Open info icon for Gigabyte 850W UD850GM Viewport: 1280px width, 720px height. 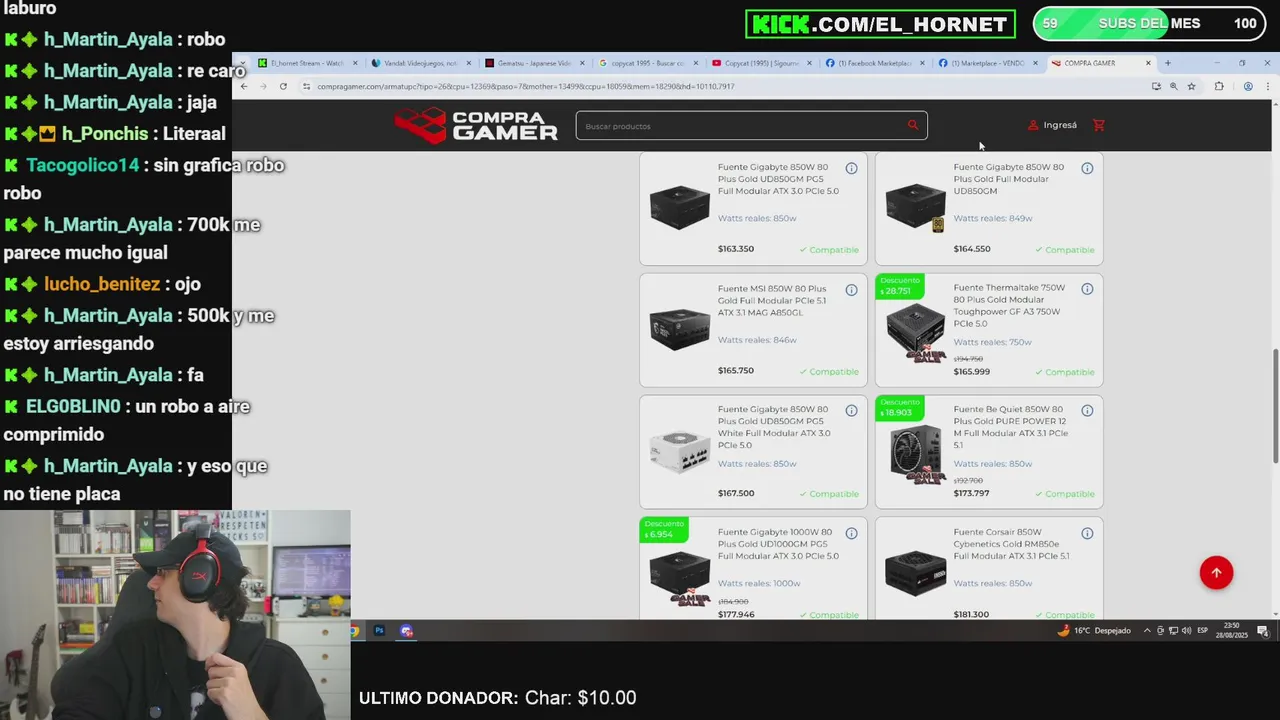click(x=1087, y=168)
